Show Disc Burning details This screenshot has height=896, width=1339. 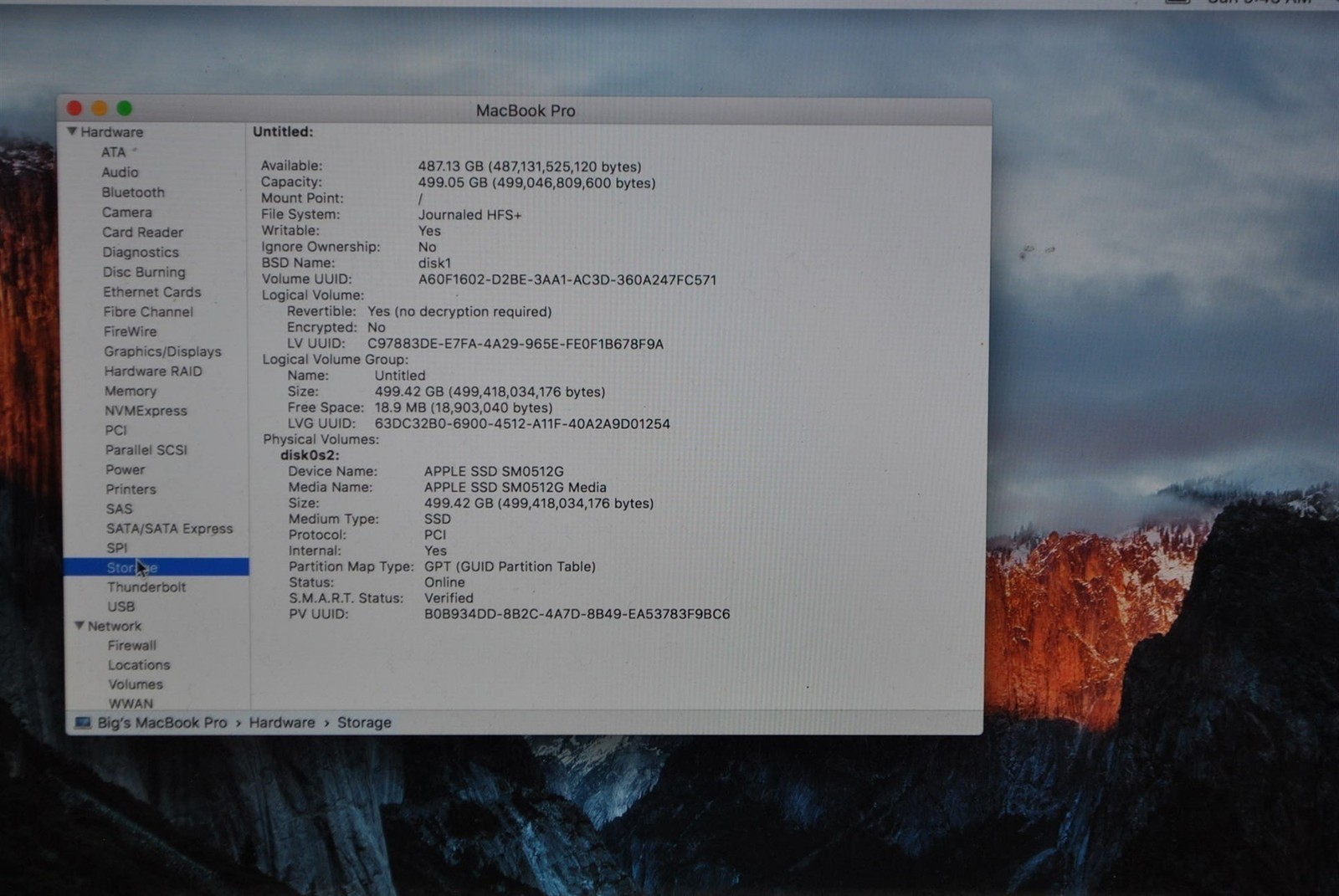coord(144,272)
